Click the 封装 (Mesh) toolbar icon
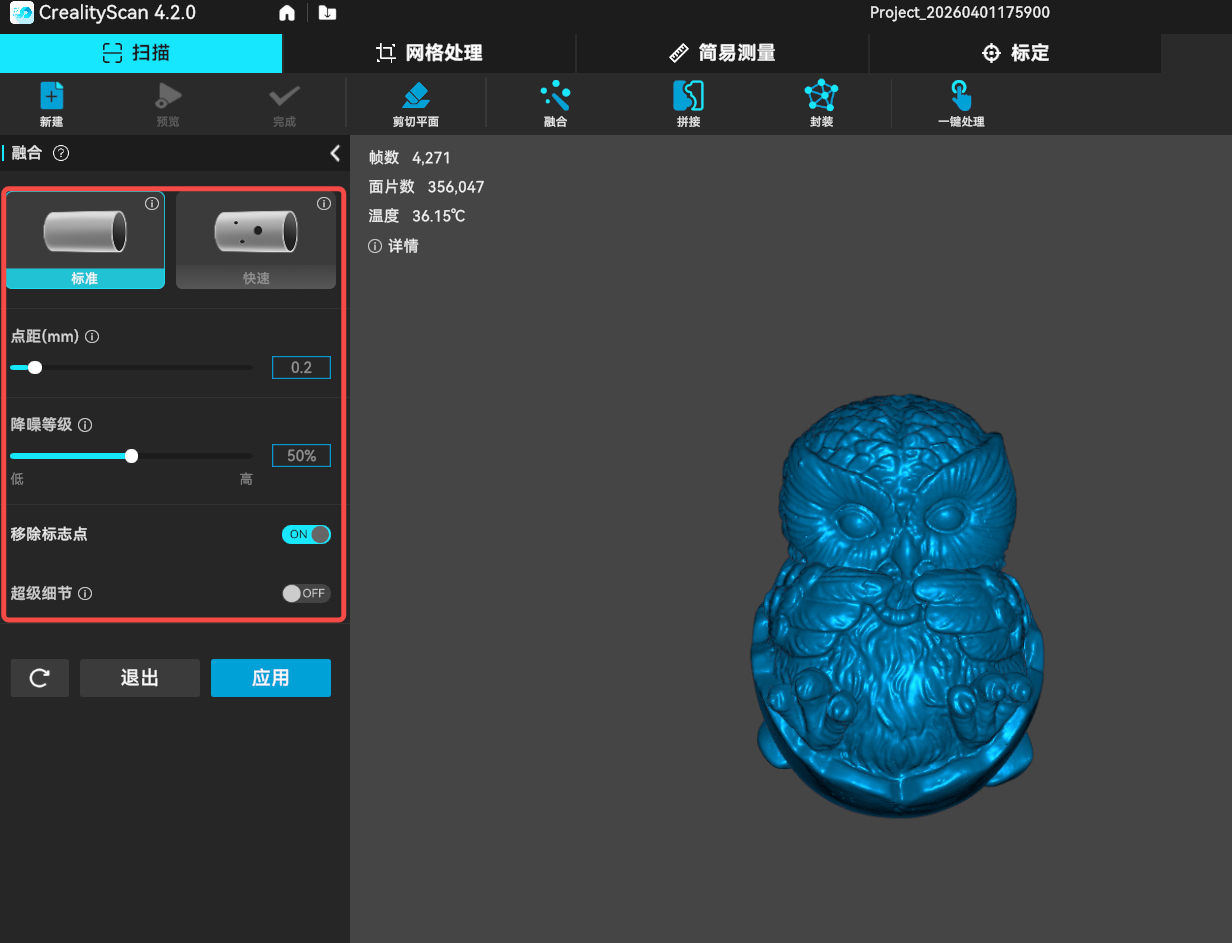The width and height of the screenshot is (1232, 943). 821,103
